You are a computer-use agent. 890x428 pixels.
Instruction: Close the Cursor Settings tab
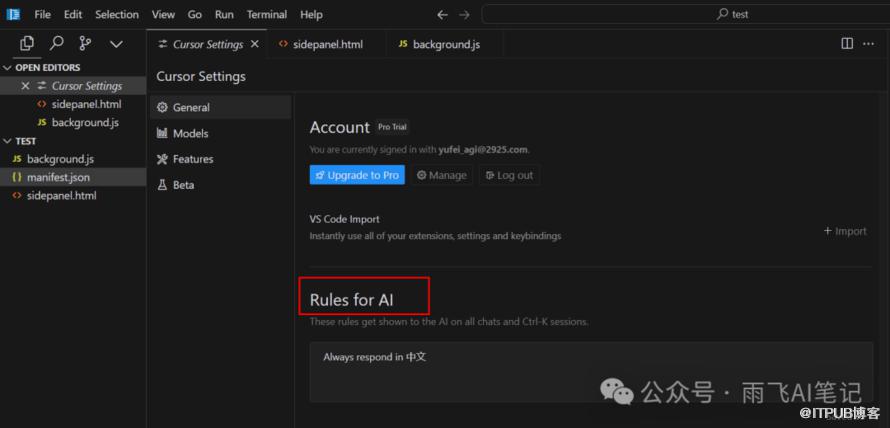(x=255, y=44)
